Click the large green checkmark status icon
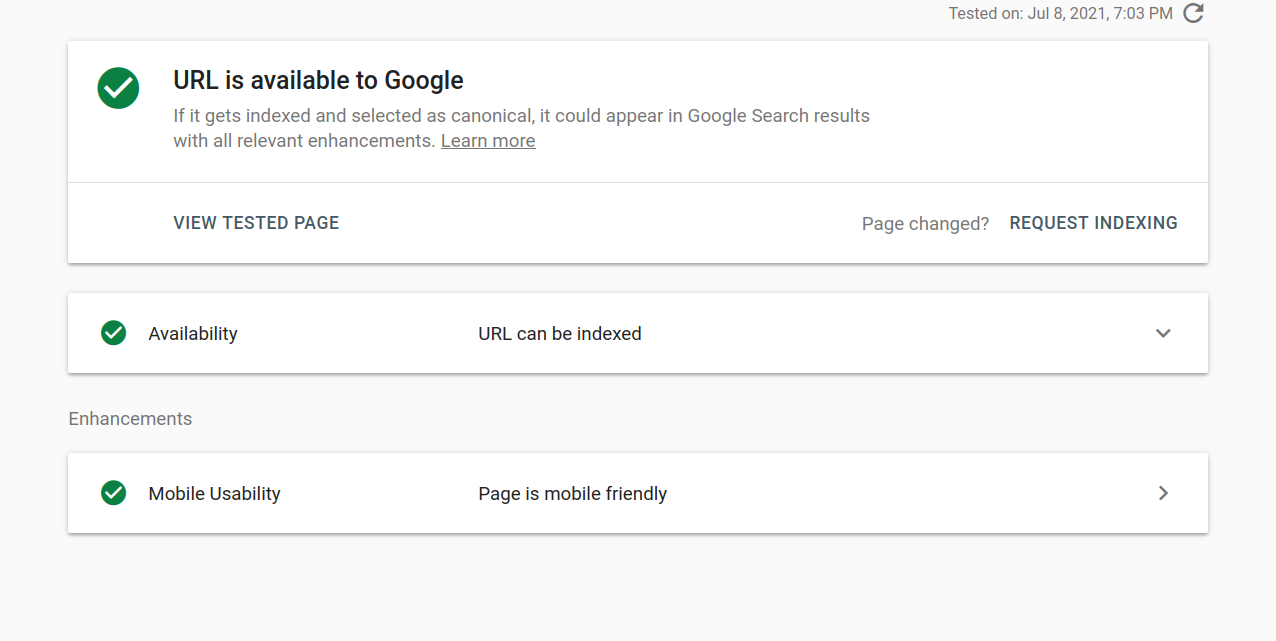 [x=118, y=88]
